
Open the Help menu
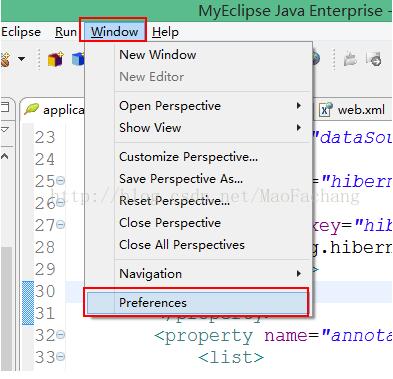165,32
